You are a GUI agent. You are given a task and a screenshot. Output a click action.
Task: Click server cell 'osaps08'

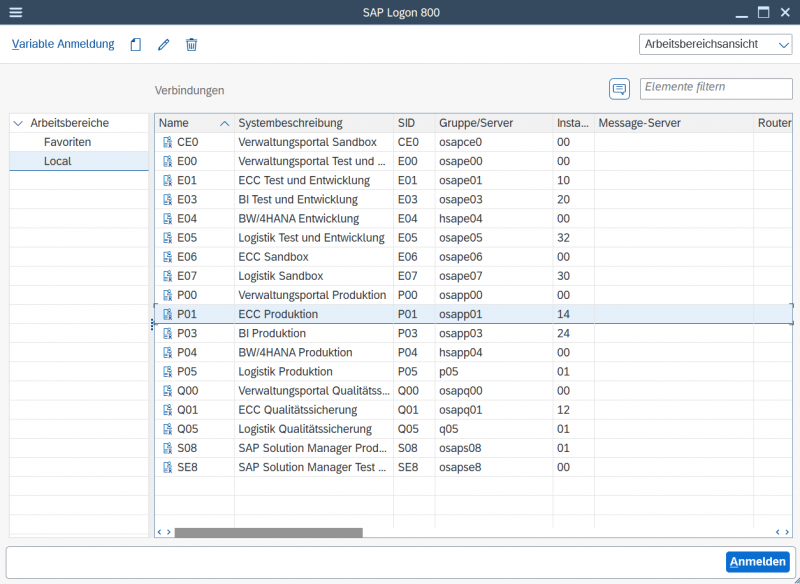click(x=460, y=448)
